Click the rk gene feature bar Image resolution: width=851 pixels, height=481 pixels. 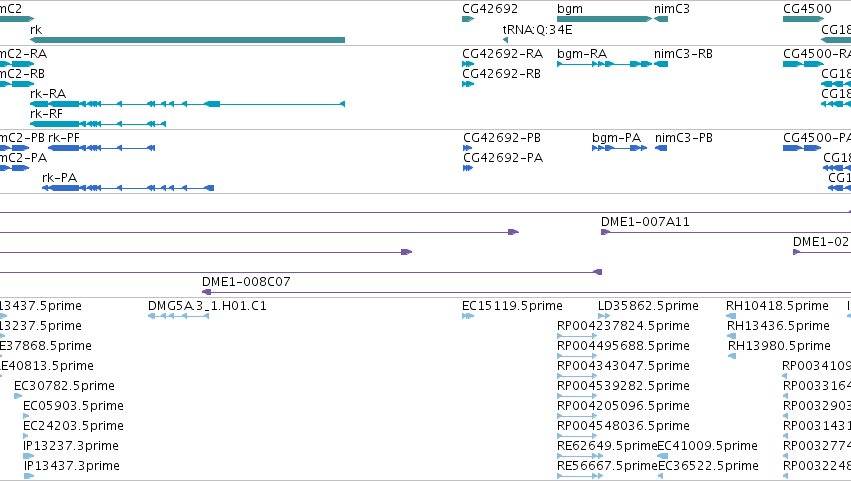point(187,40)
